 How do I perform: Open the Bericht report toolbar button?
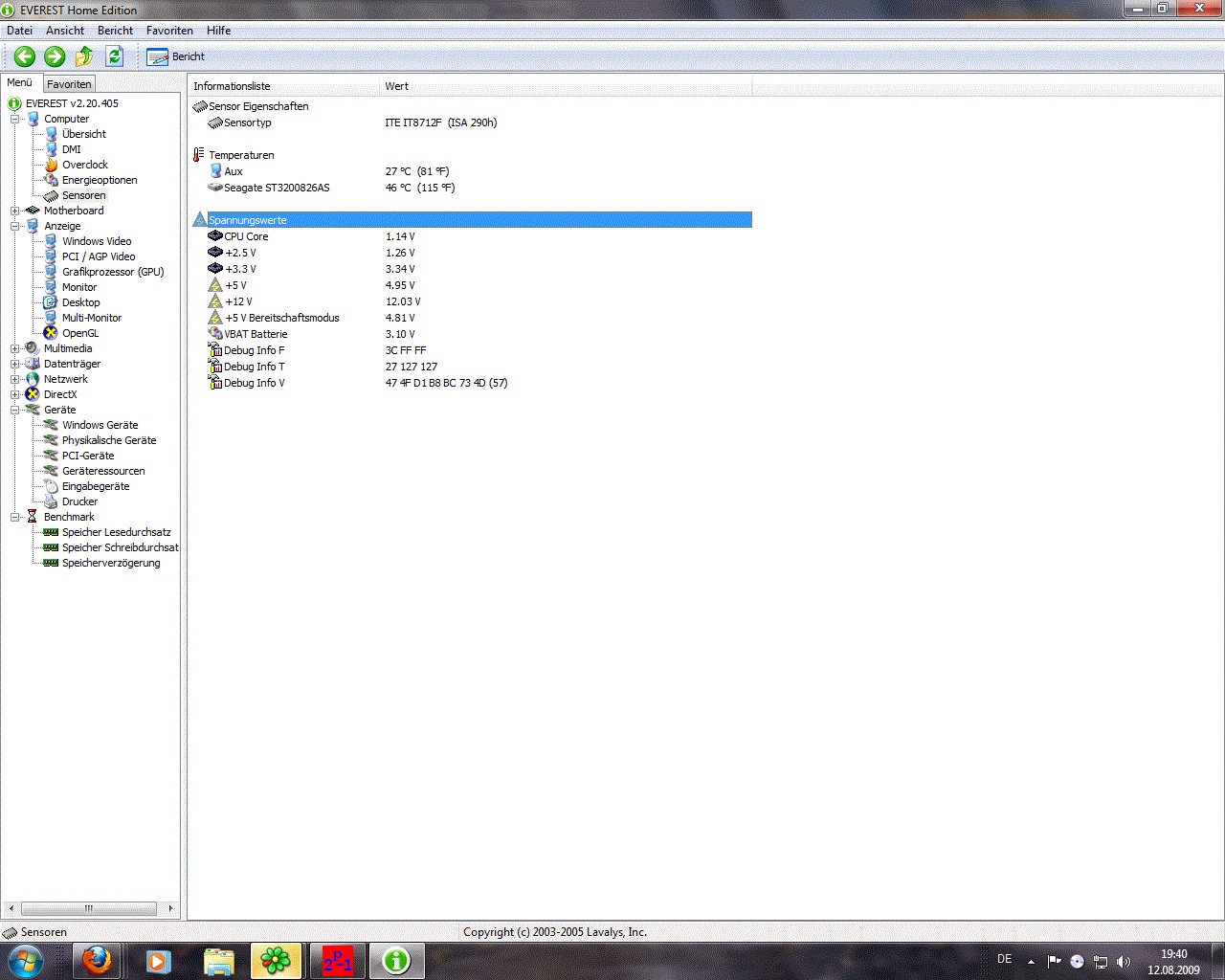tap(176, 56)
